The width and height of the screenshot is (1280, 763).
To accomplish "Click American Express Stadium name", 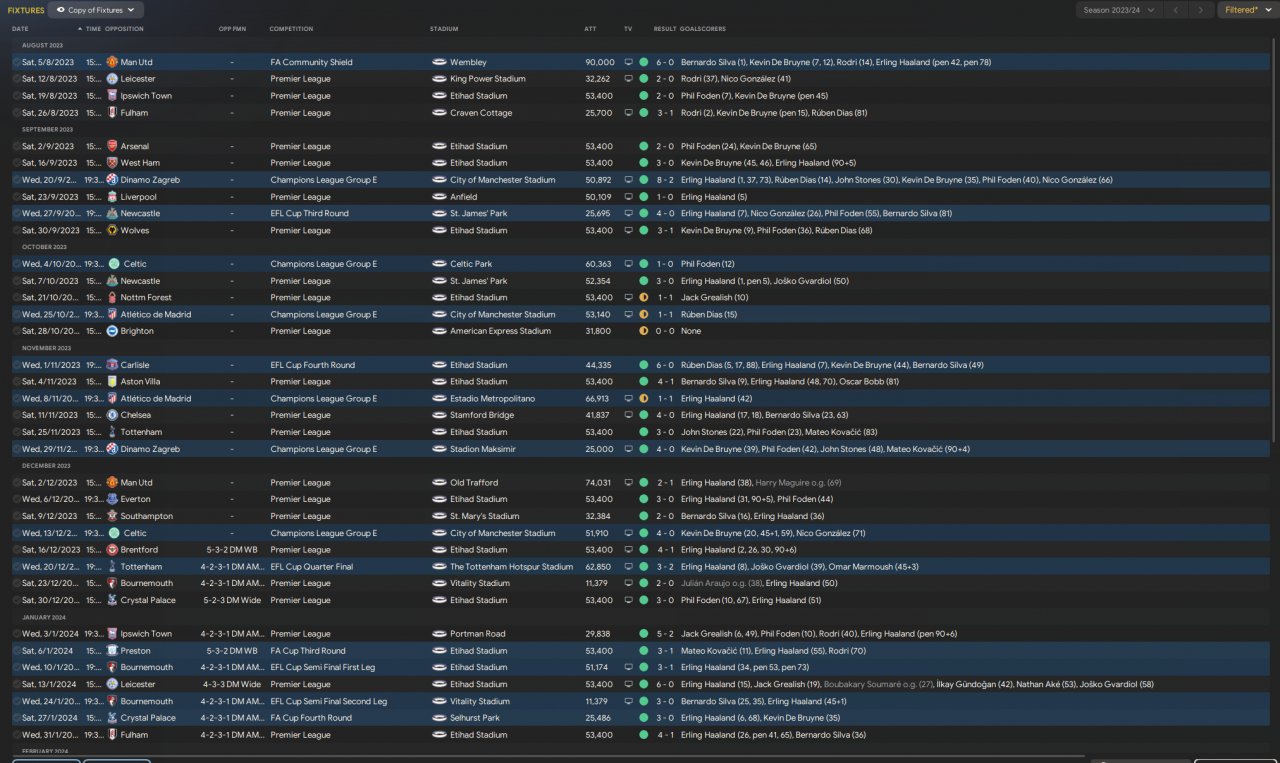I will click(500, 331).
